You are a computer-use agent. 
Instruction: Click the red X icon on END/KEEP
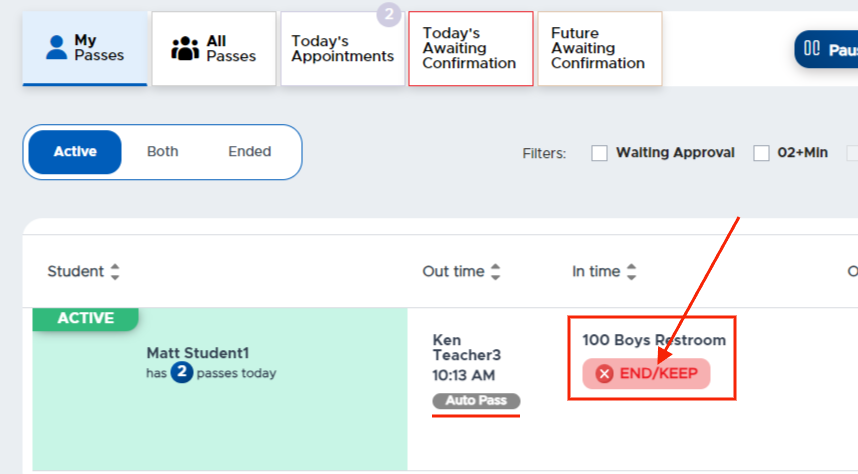[x=604, y=374]
